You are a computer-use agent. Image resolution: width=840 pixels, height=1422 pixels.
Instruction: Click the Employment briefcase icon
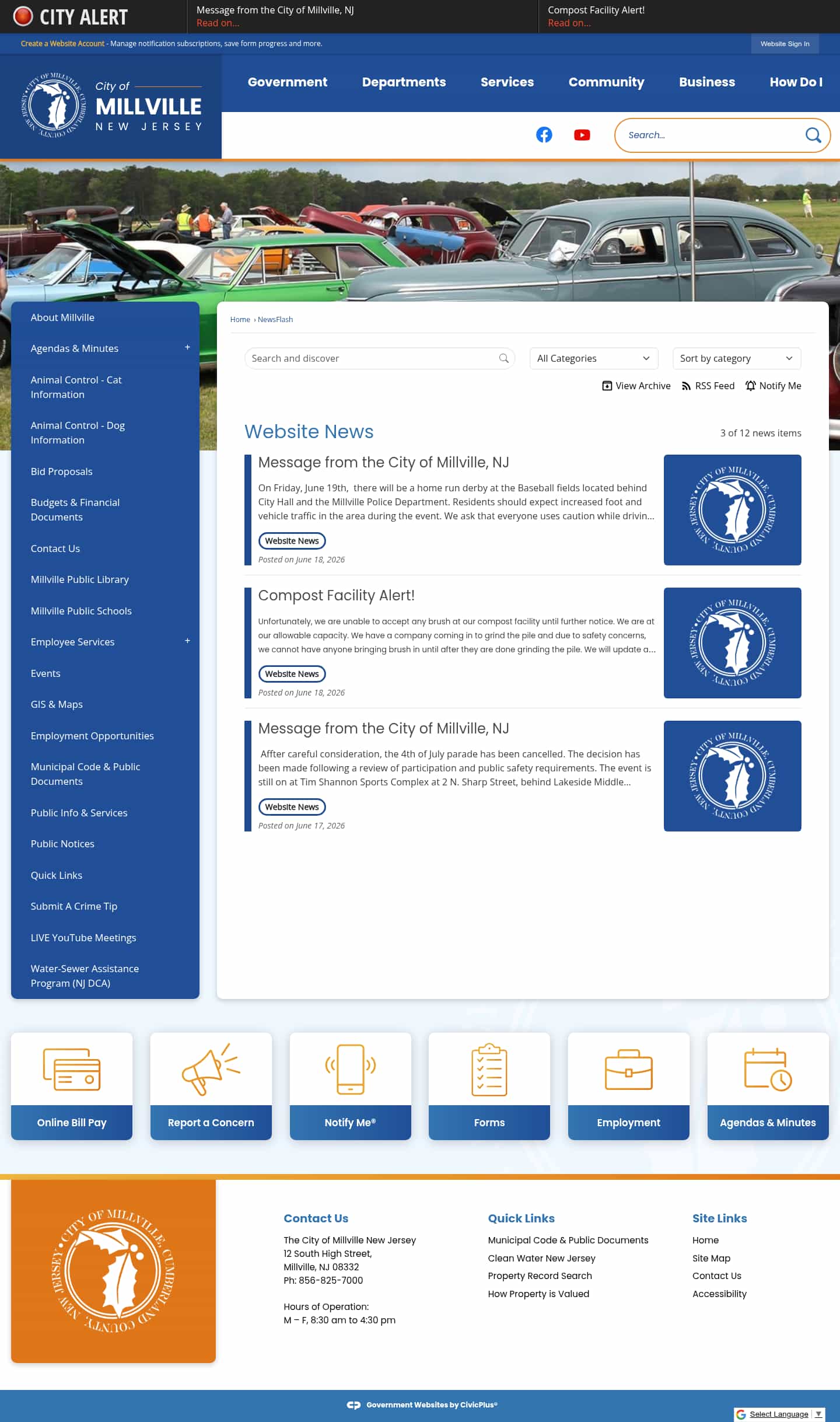pyautogui.click(x=628, y=1070)
